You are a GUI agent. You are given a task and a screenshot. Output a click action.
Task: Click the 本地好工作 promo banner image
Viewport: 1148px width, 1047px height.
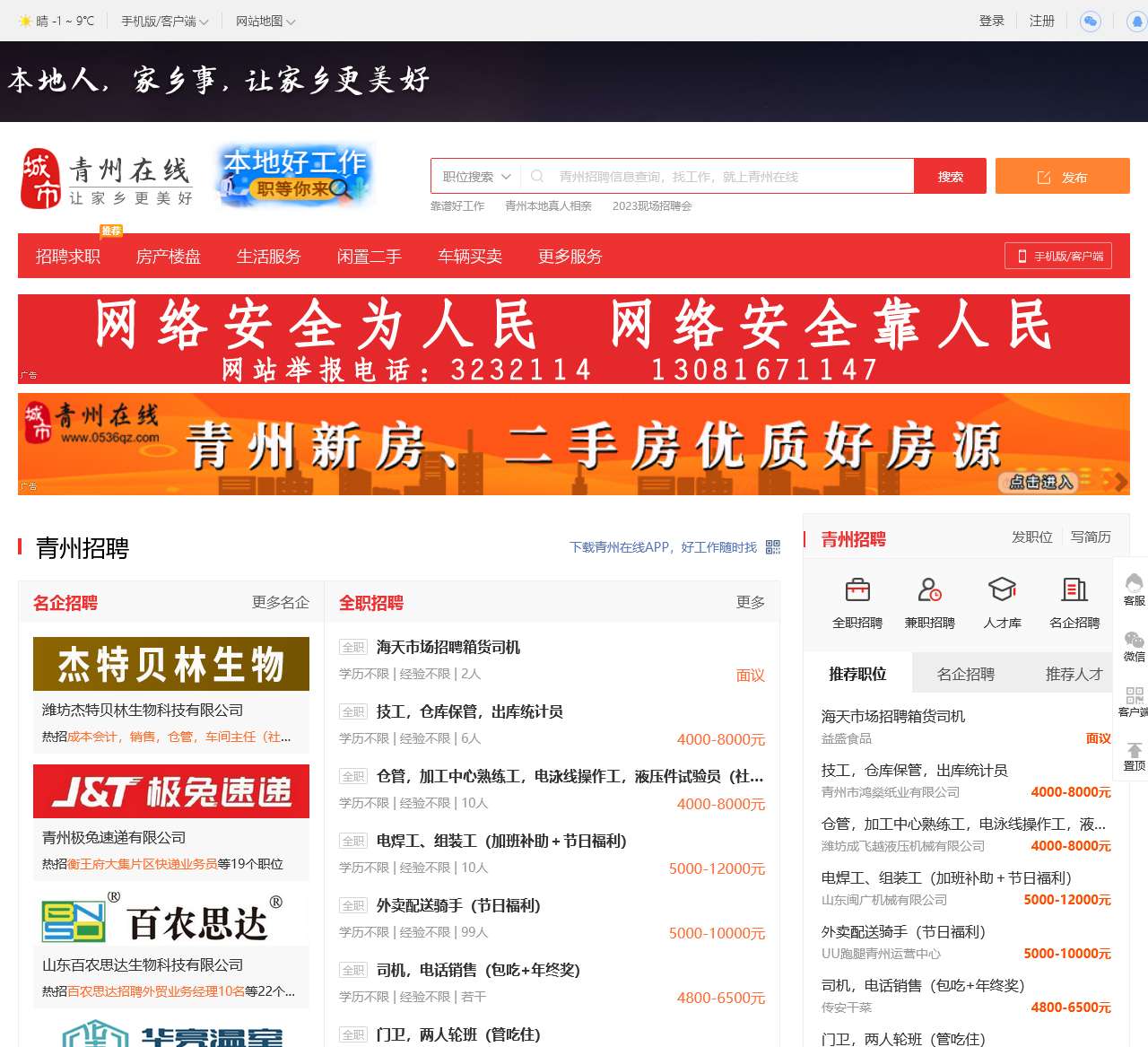[296, 175]
